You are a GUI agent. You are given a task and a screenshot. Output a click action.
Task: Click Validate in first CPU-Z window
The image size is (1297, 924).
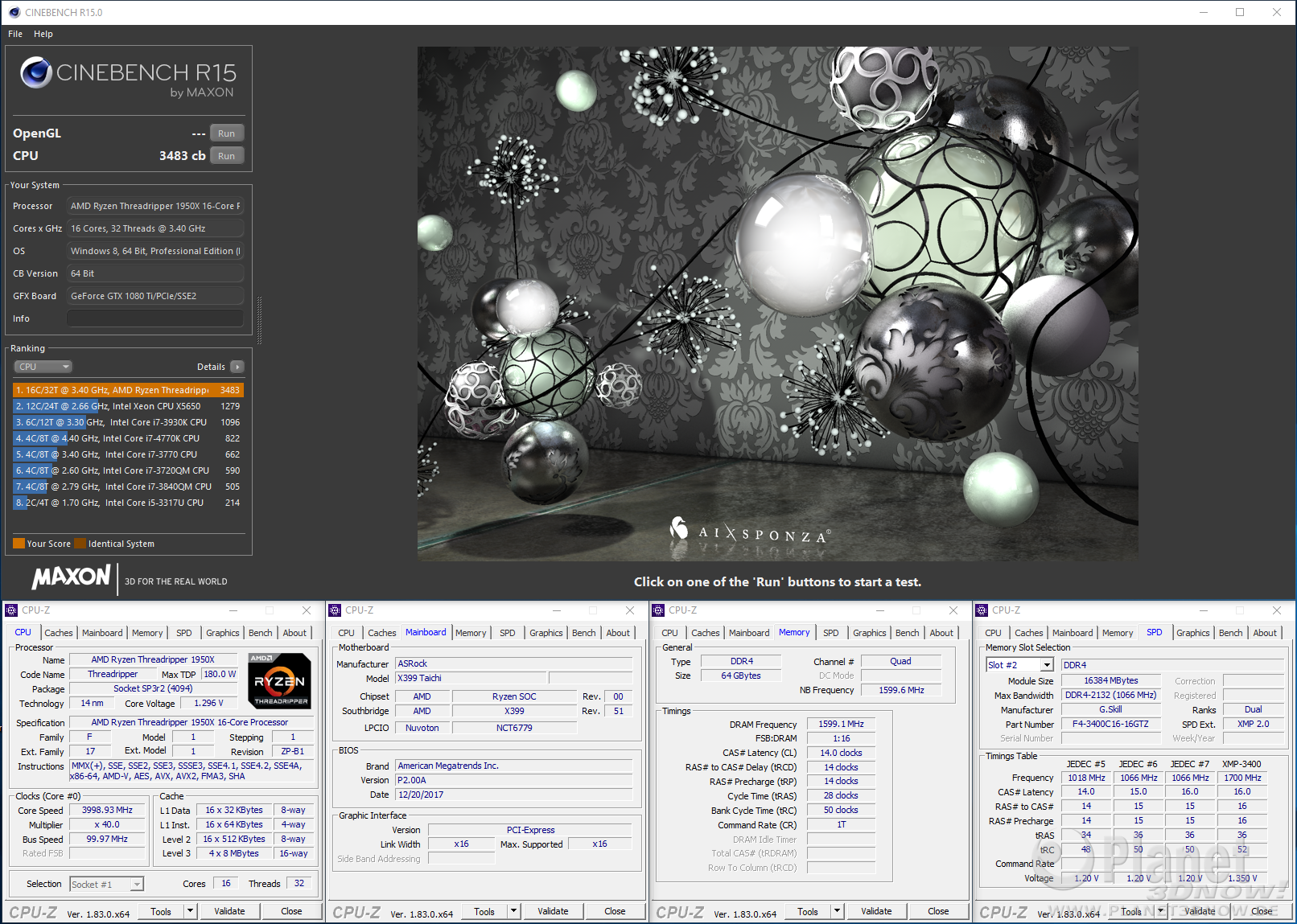[229, 911]
